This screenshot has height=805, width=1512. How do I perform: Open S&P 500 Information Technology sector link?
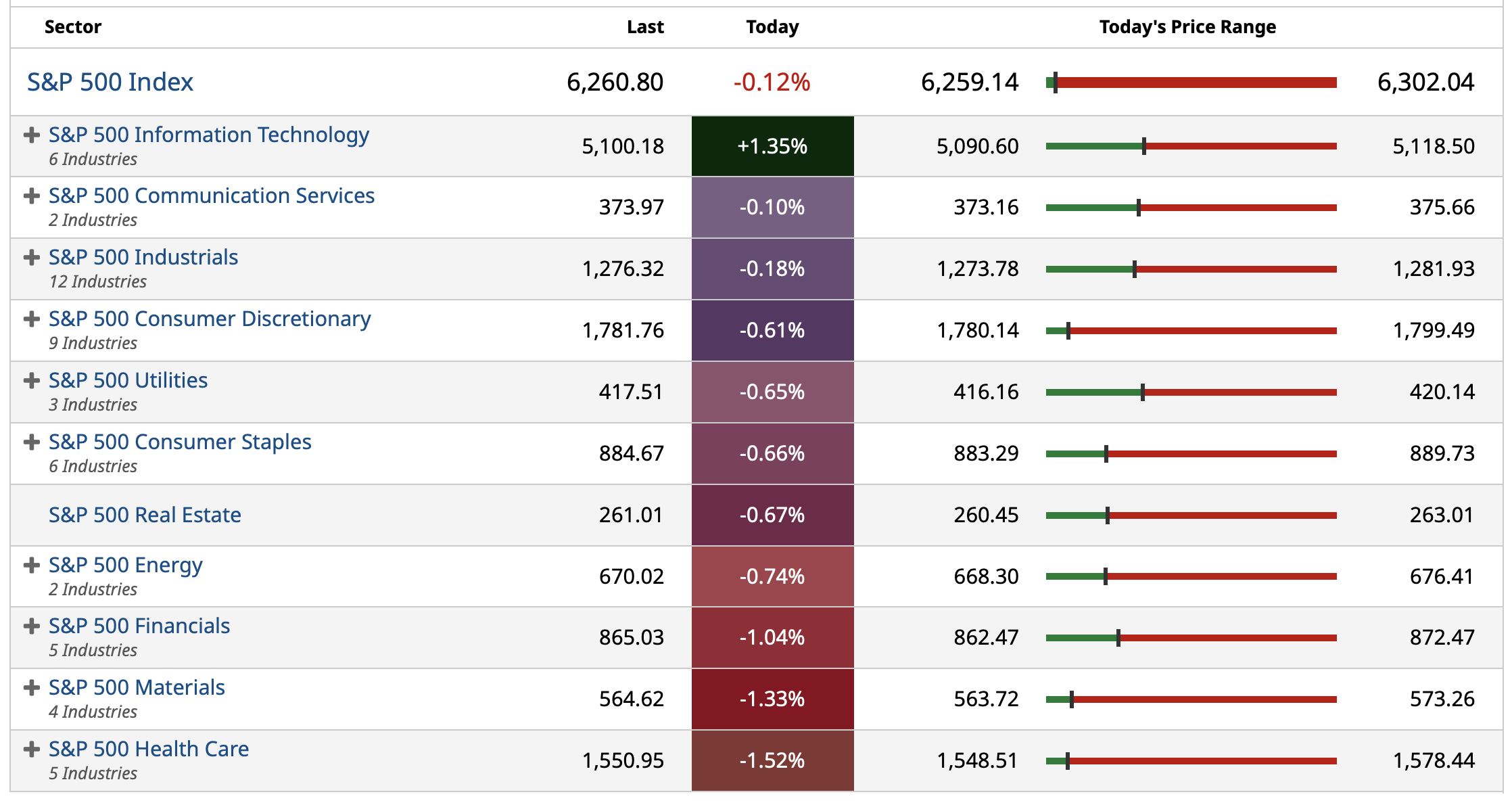[x=208, y=135]
